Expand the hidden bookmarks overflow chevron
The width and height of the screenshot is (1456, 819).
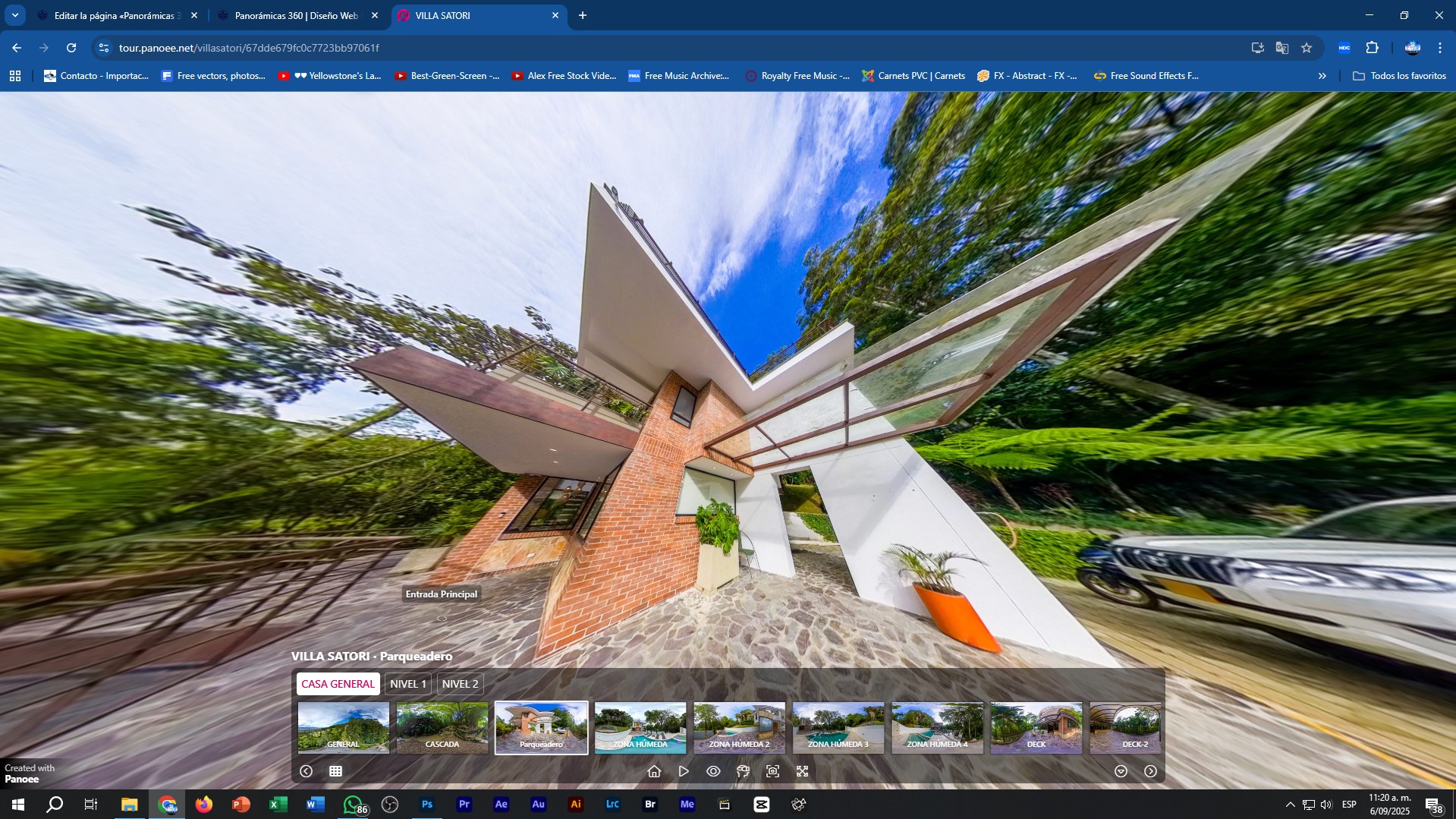(x=1322, y=76)
